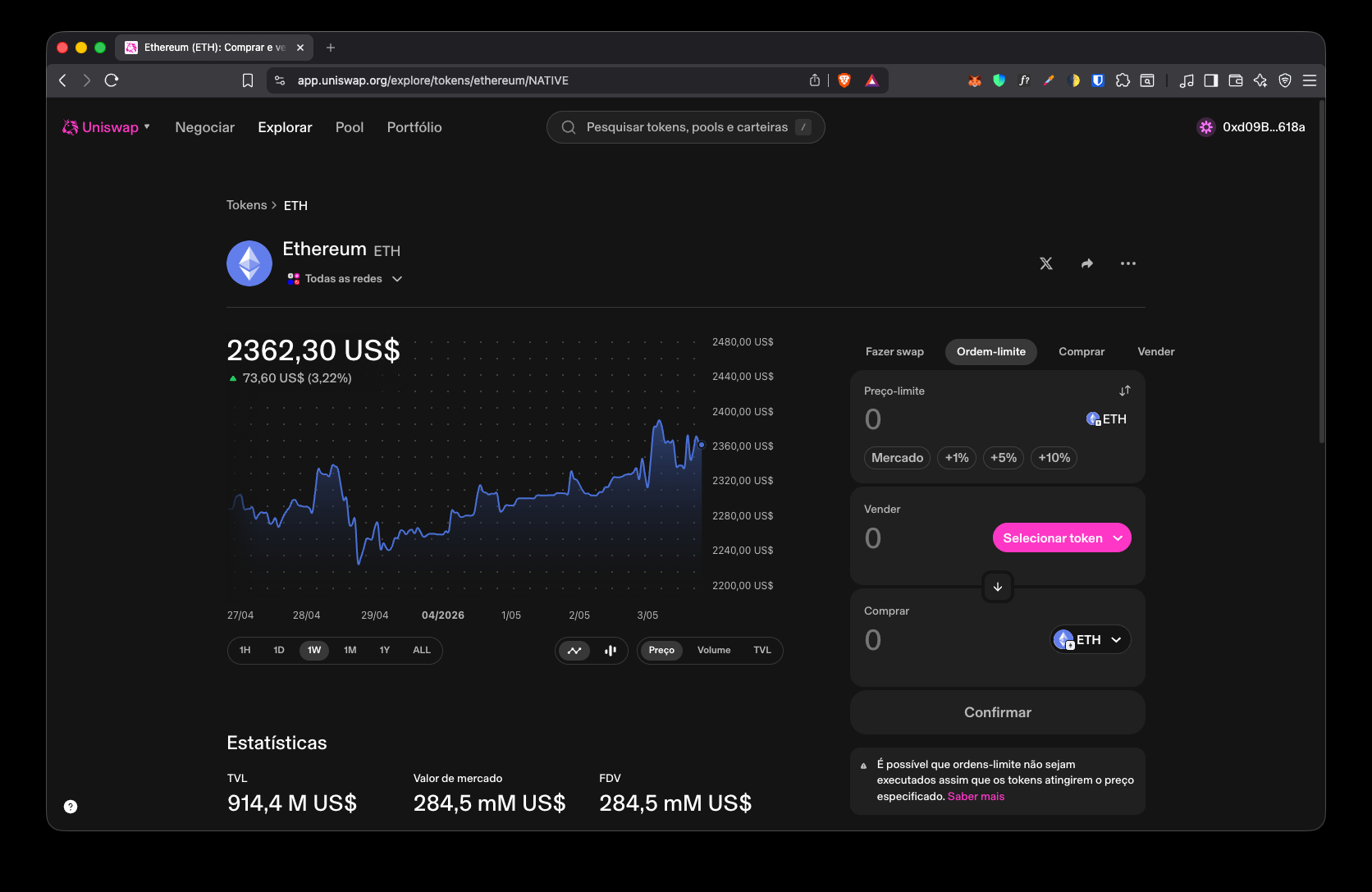Open the Portfólio nav item
1372x892 pixels.
[414, 127]
